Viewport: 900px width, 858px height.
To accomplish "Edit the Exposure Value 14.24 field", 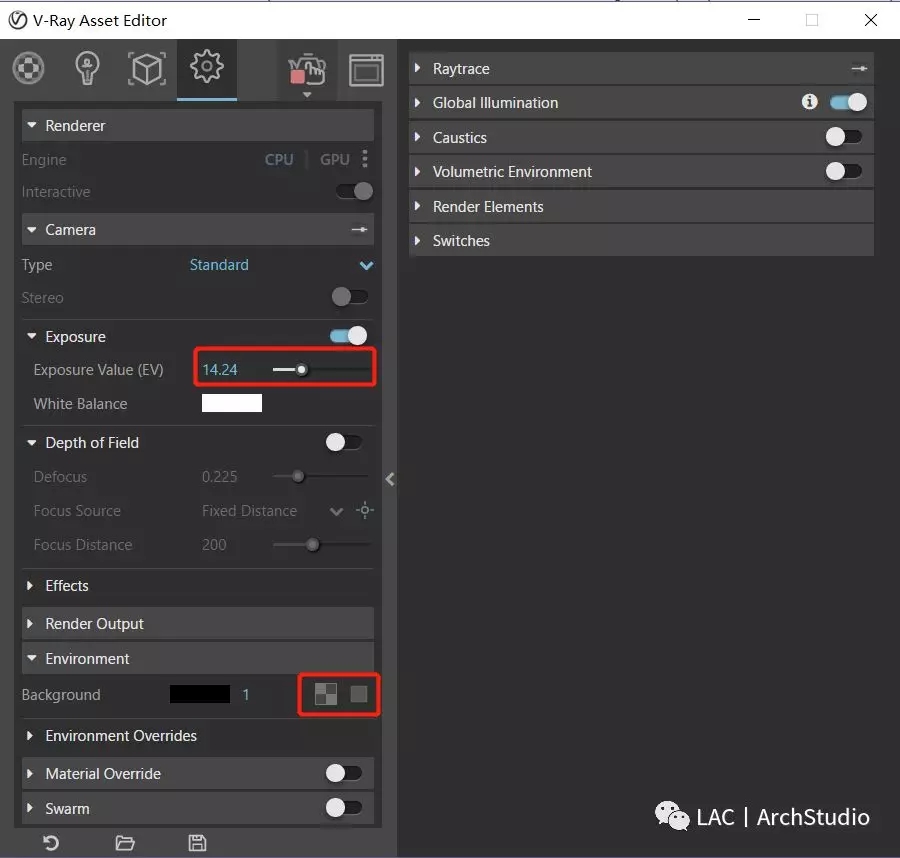I will (220, 370).
